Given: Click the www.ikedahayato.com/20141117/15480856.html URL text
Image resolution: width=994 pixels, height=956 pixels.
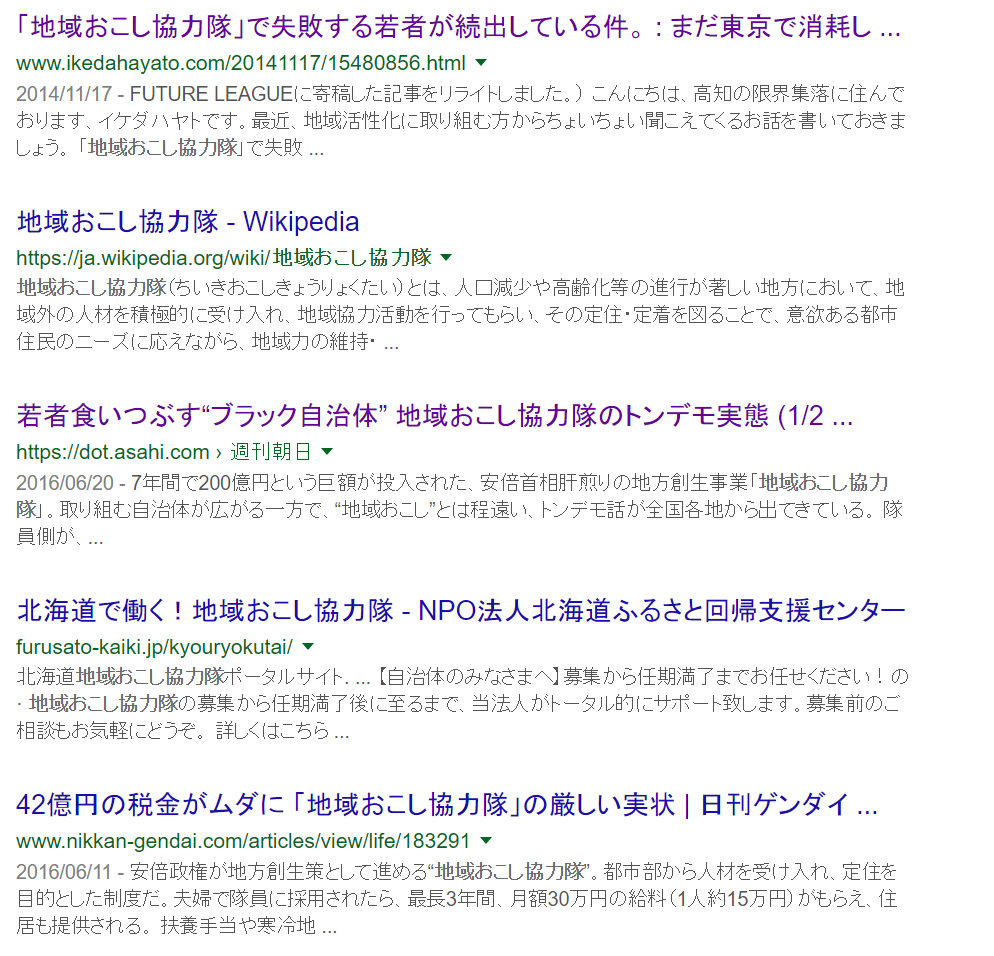Looking at the screenshot, I should click(x=241, y=63).
